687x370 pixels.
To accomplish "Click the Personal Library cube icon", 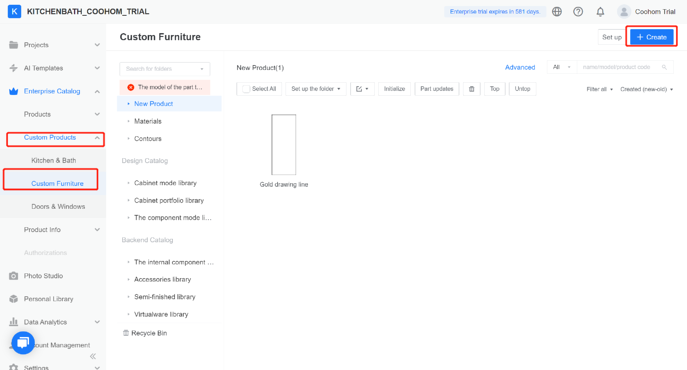I will point(14,299).
